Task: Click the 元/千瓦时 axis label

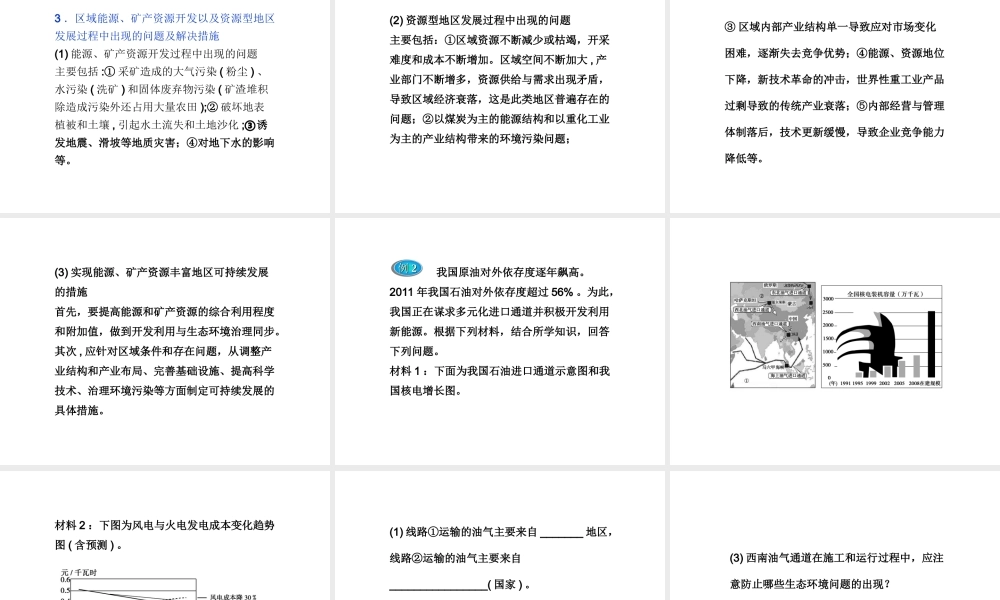Action: [x=78, y=572]
